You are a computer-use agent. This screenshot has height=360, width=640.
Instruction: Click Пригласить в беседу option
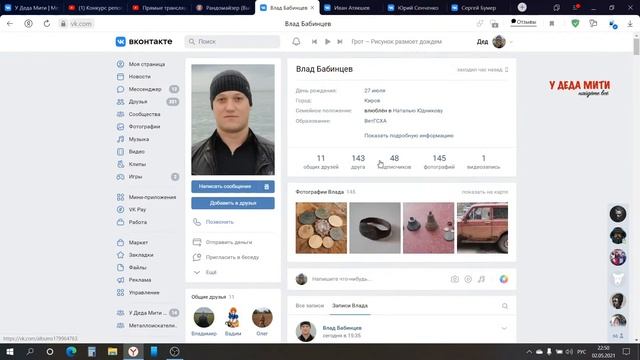click(x=232, y=257)
